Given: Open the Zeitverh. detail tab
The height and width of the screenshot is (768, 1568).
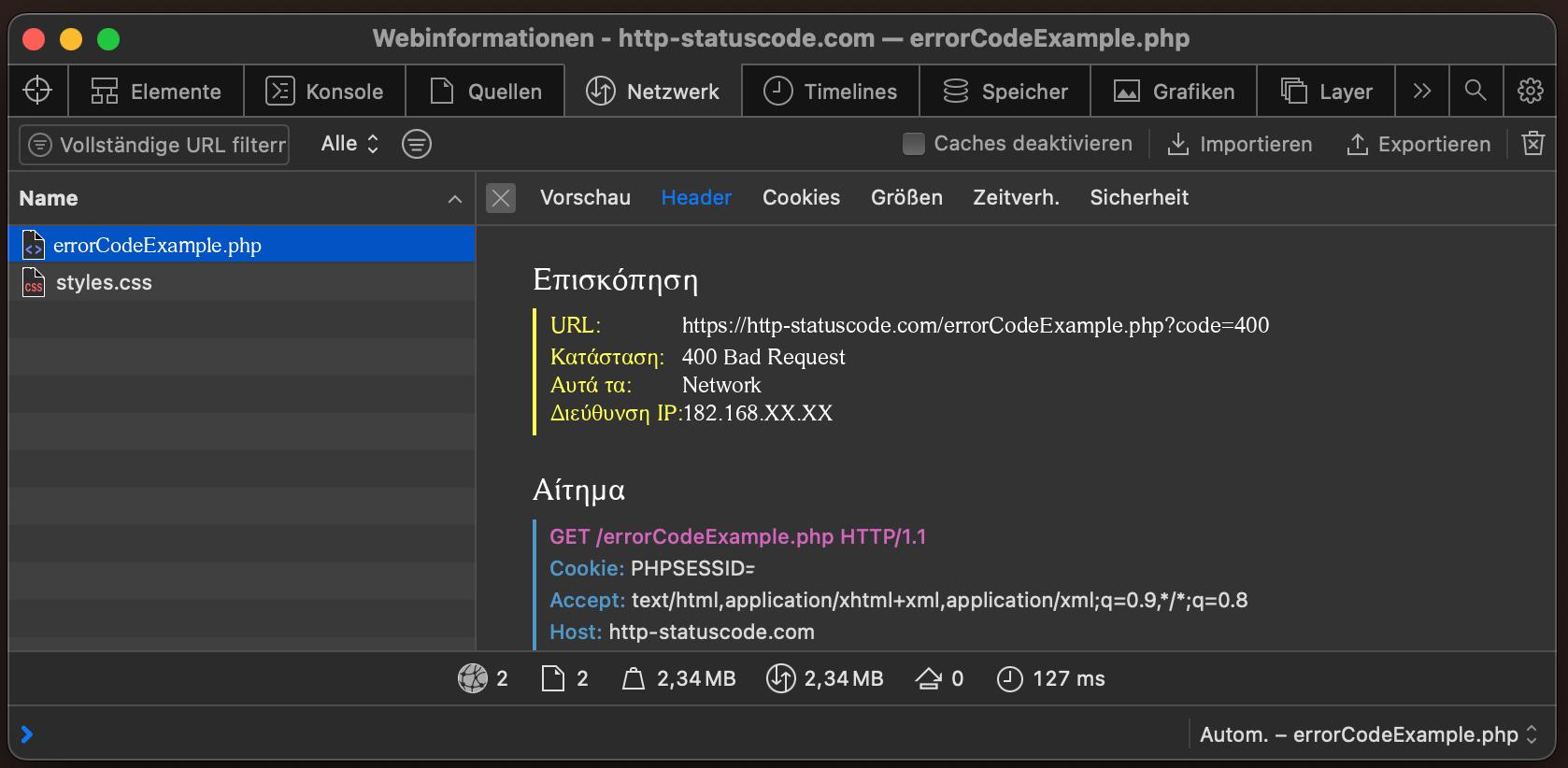Looking at the screenshot, I should pos(1016,197).
